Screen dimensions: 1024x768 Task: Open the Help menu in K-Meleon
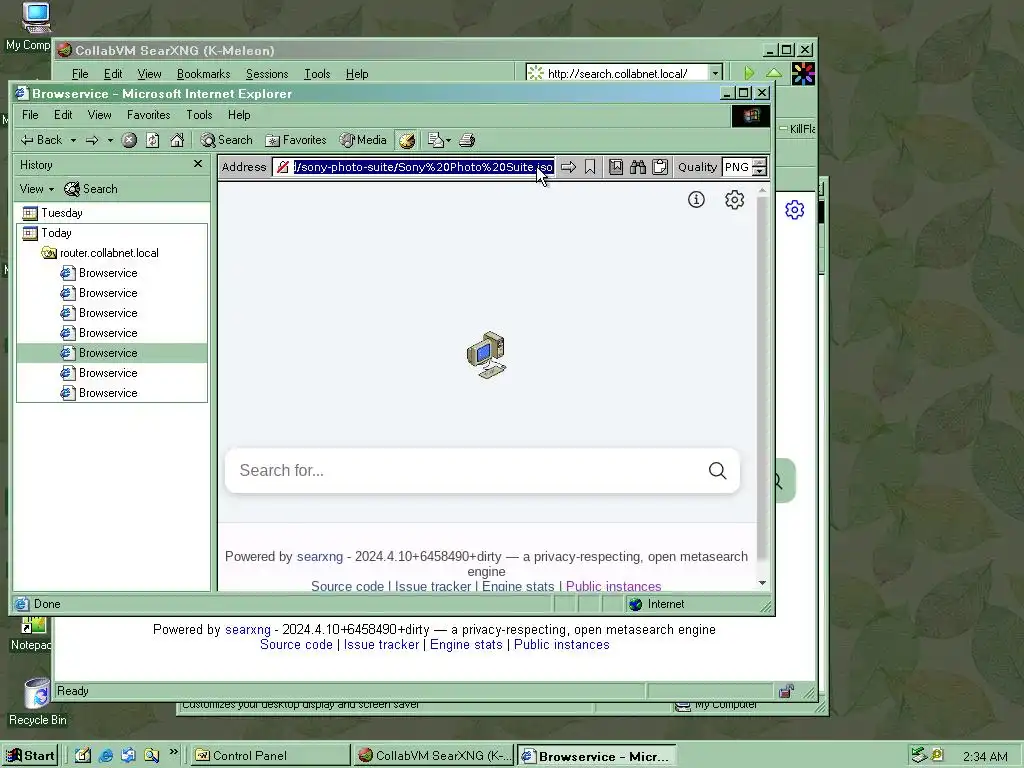[357, 74]
